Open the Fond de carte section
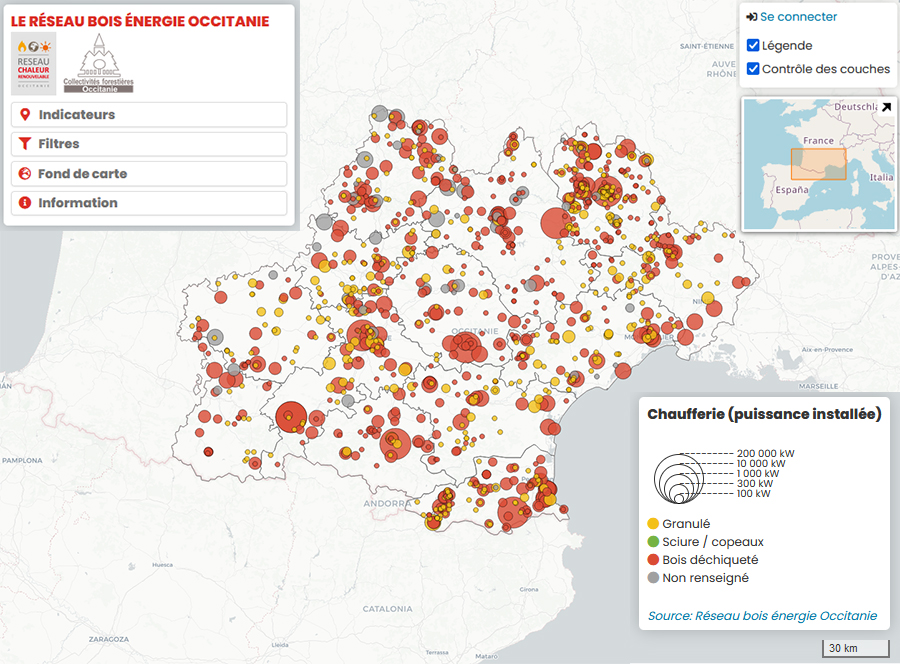This screenshot has height=664, width=900. (x=150, y=173)
